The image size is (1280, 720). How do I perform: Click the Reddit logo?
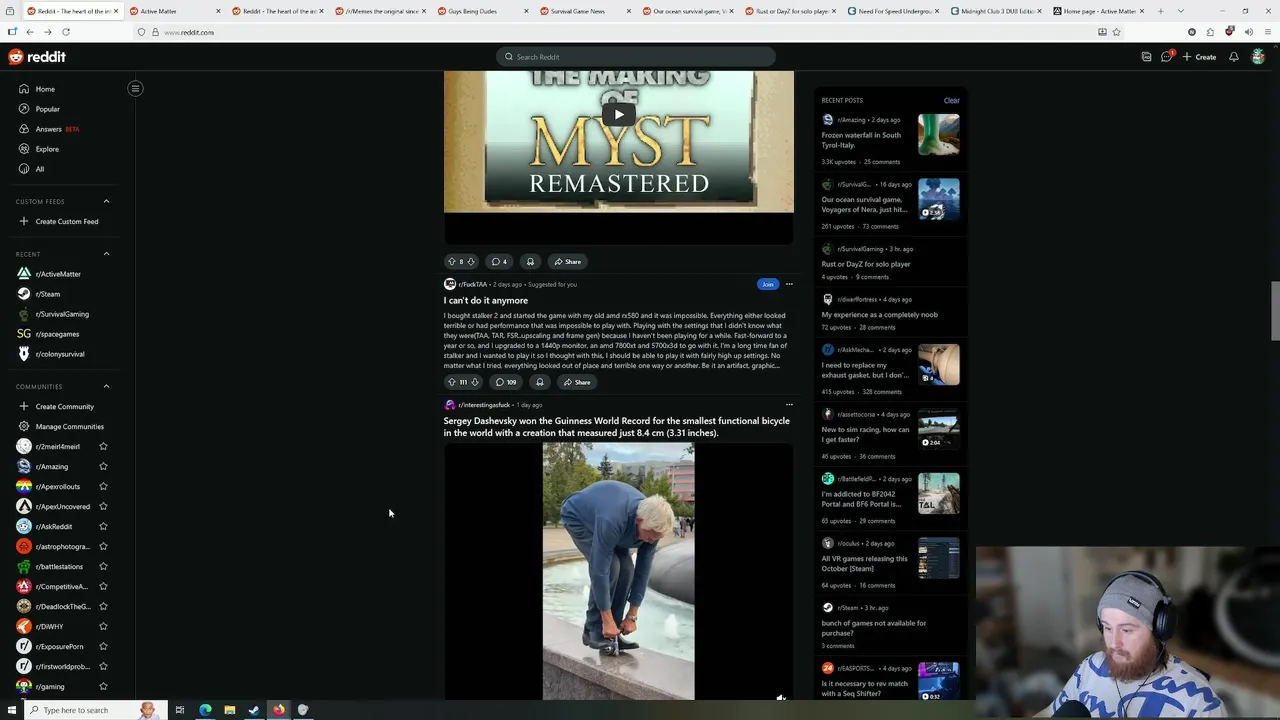pos(37,57)
